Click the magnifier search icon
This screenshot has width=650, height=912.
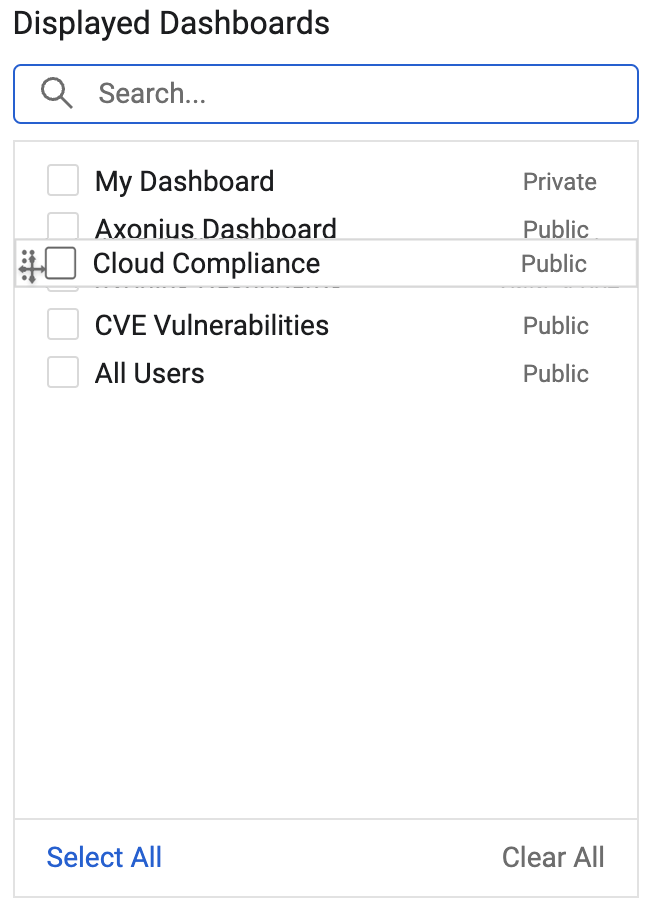tap(57, 93)
